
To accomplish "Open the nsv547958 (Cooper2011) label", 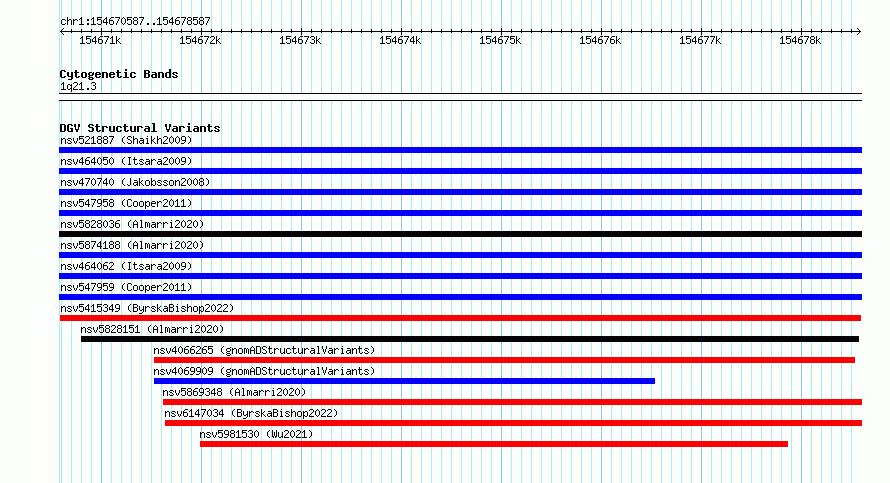I will (x=126, y=203).
